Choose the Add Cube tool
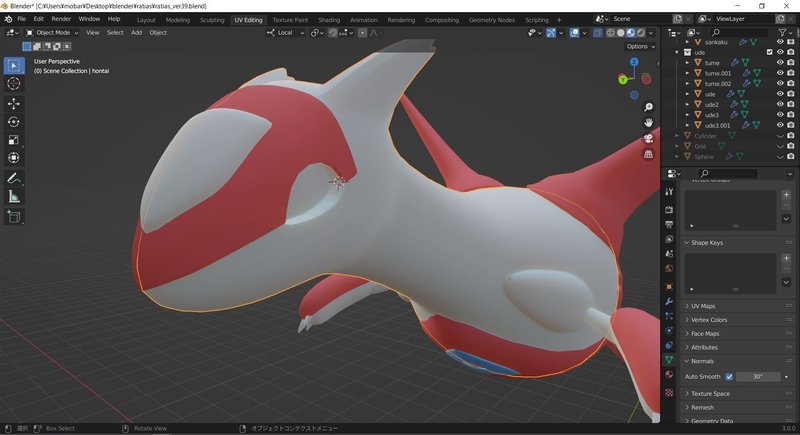The height and width of the screenshot is (435, 800). (14, 217)
